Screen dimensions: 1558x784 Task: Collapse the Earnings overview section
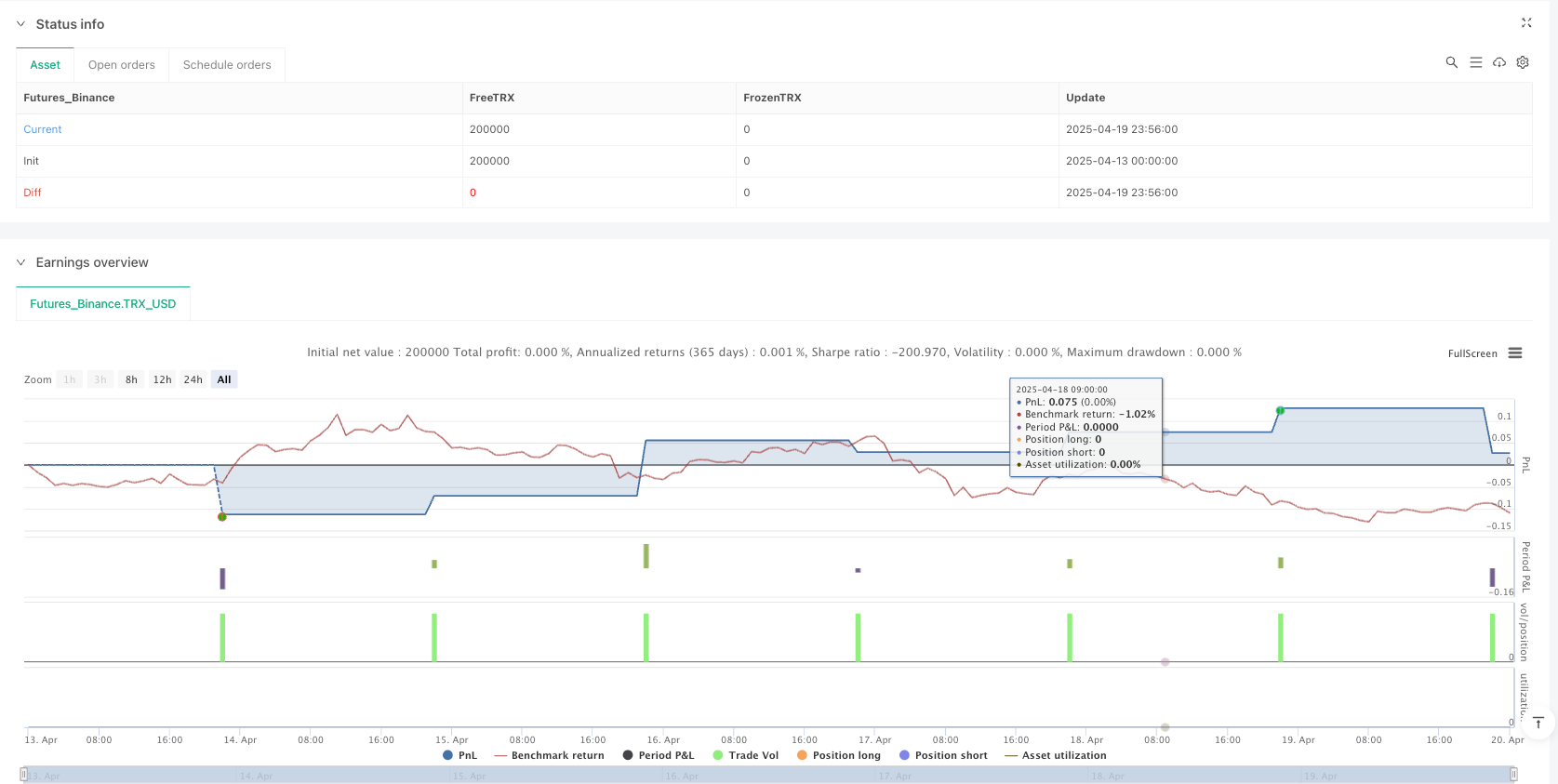20,262
